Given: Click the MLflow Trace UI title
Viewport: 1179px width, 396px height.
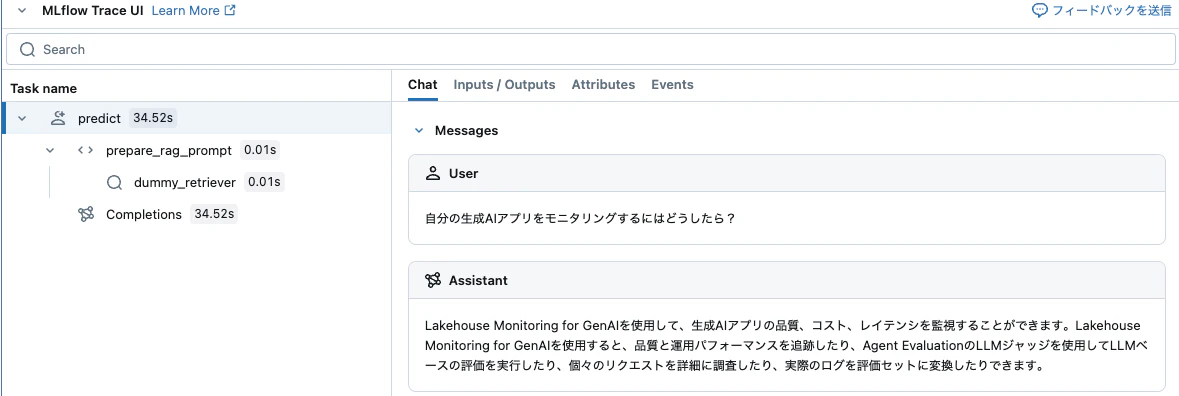Looking at the screenshot, I should pos(93,11).
